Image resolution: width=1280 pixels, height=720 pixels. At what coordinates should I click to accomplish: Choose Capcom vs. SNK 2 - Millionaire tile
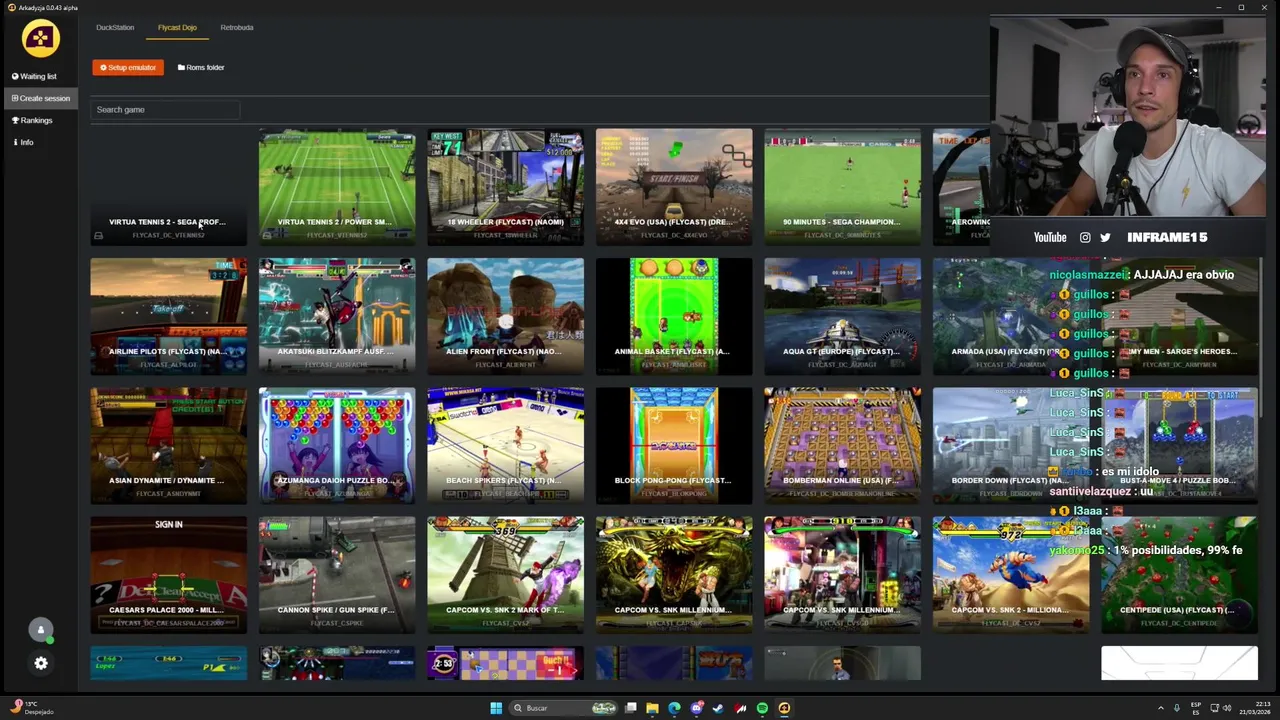coord(1011,574)
